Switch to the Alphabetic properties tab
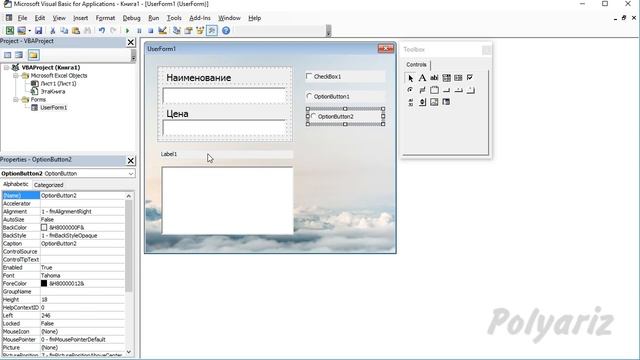Screen dimensions: 640x360 (16, 184)
